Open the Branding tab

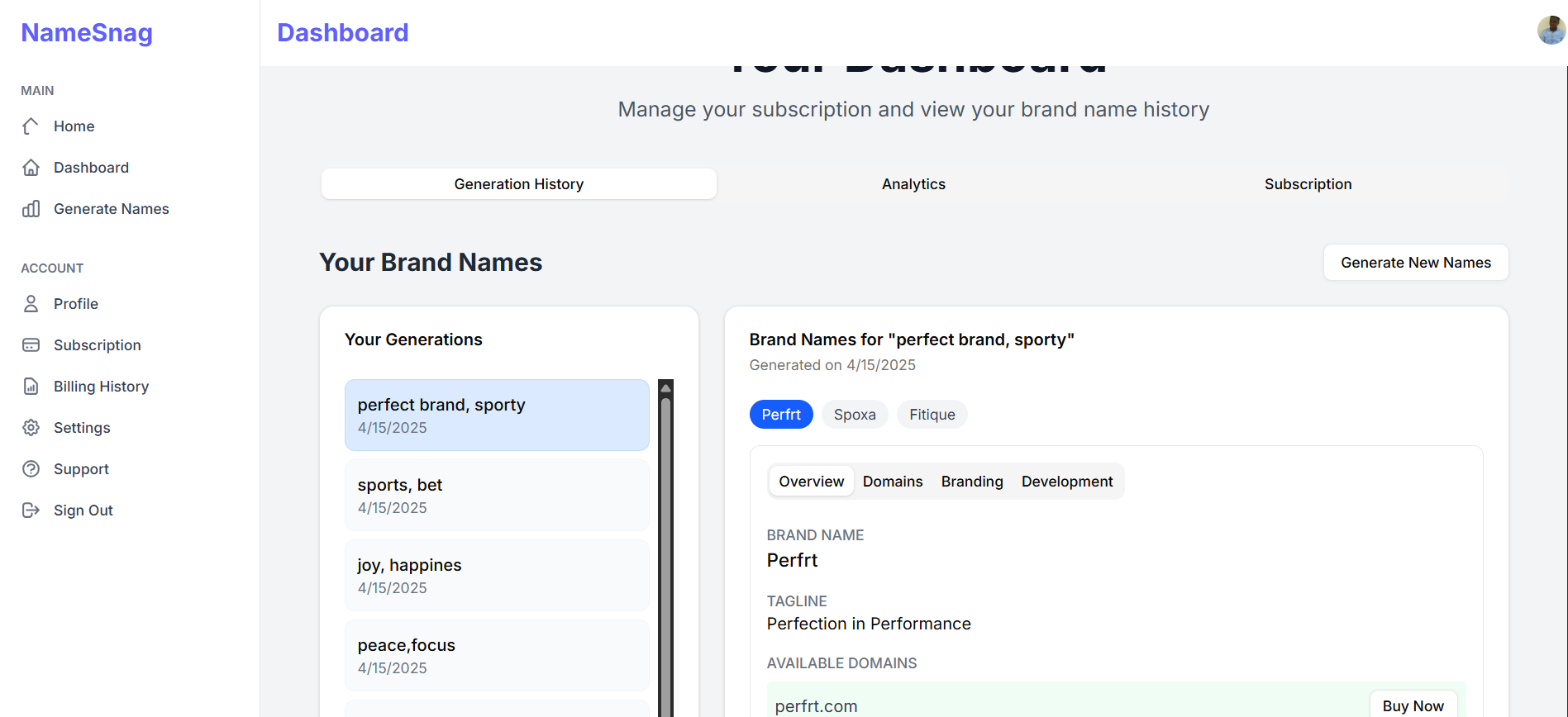pos(972,482)
